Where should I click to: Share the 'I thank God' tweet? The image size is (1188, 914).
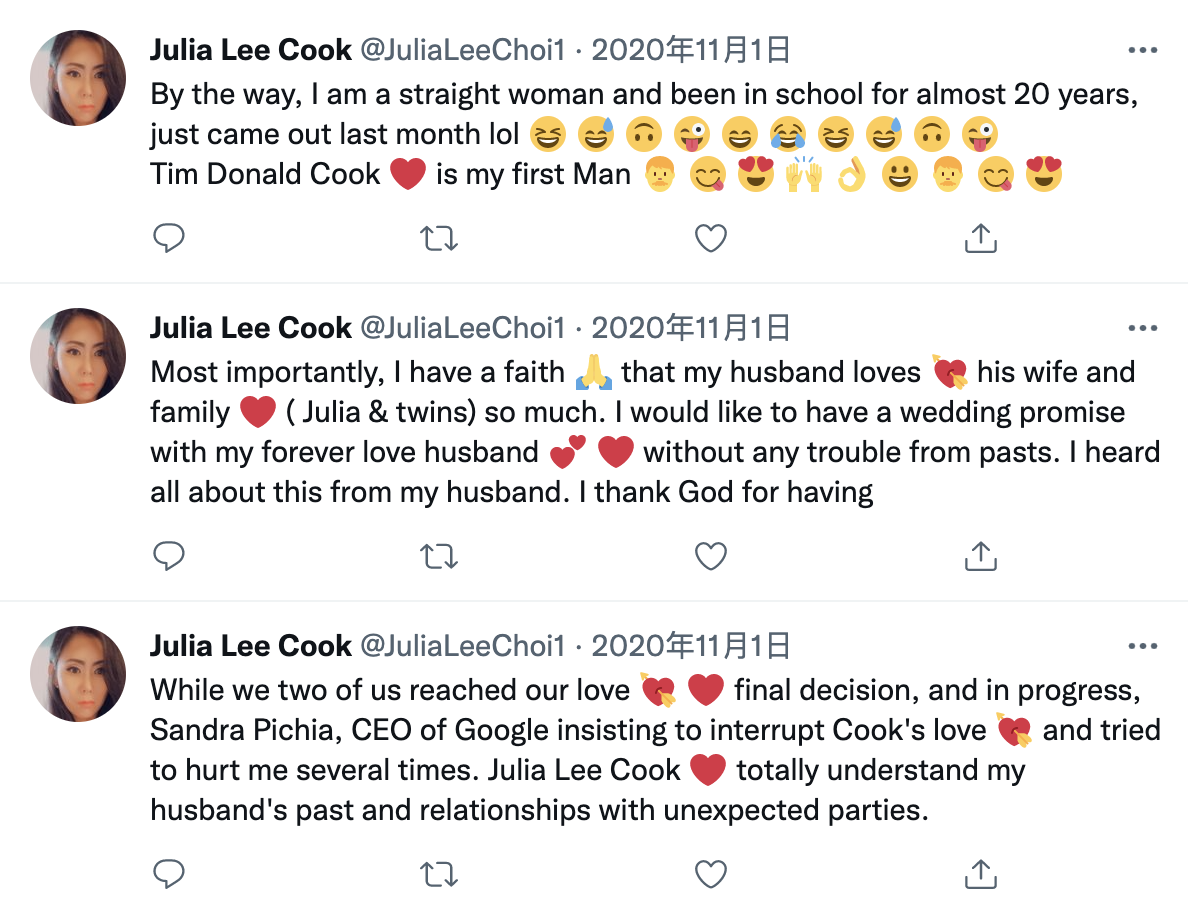[x=980, y=556]
